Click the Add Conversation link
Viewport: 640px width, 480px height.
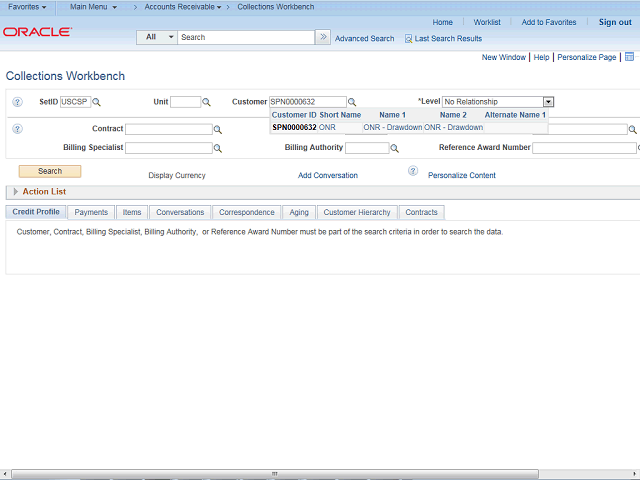pyautogui.click(x=328, y=176)
